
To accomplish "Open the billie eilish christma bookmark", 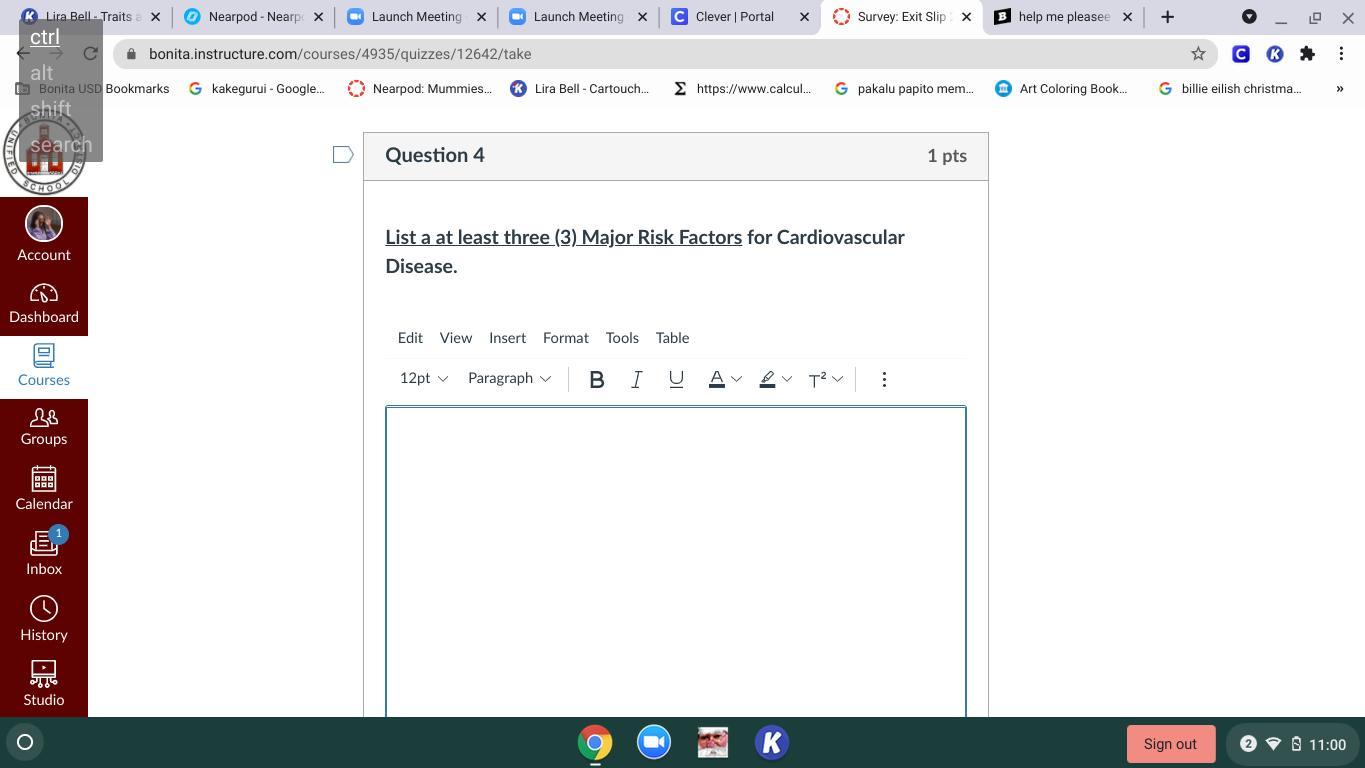I will click(1230, 89).
